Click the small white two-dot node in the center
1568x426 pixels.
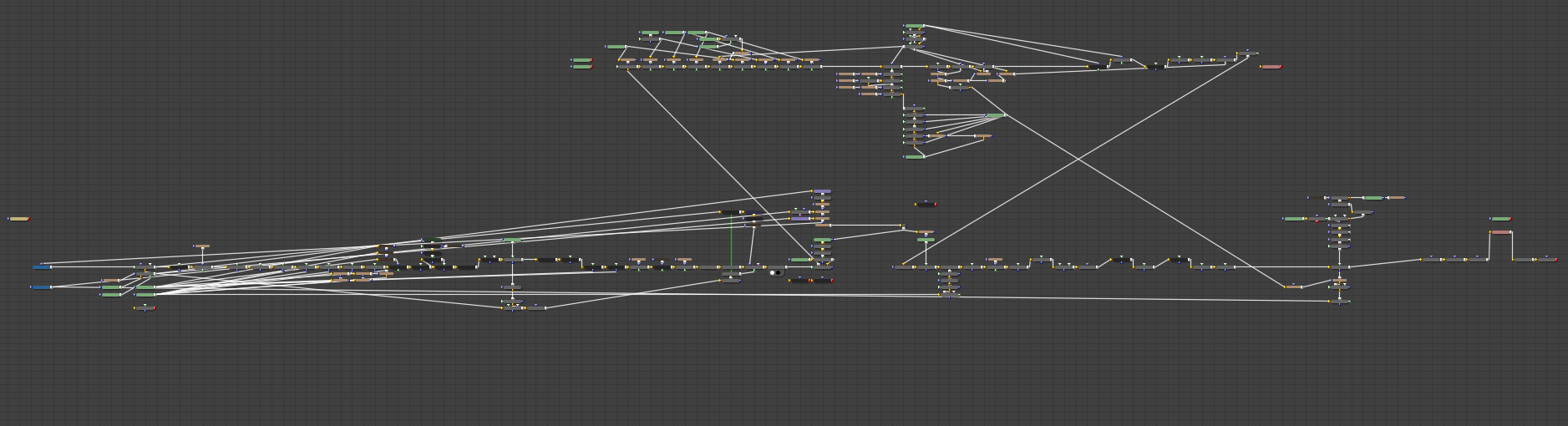pos(775,273)
